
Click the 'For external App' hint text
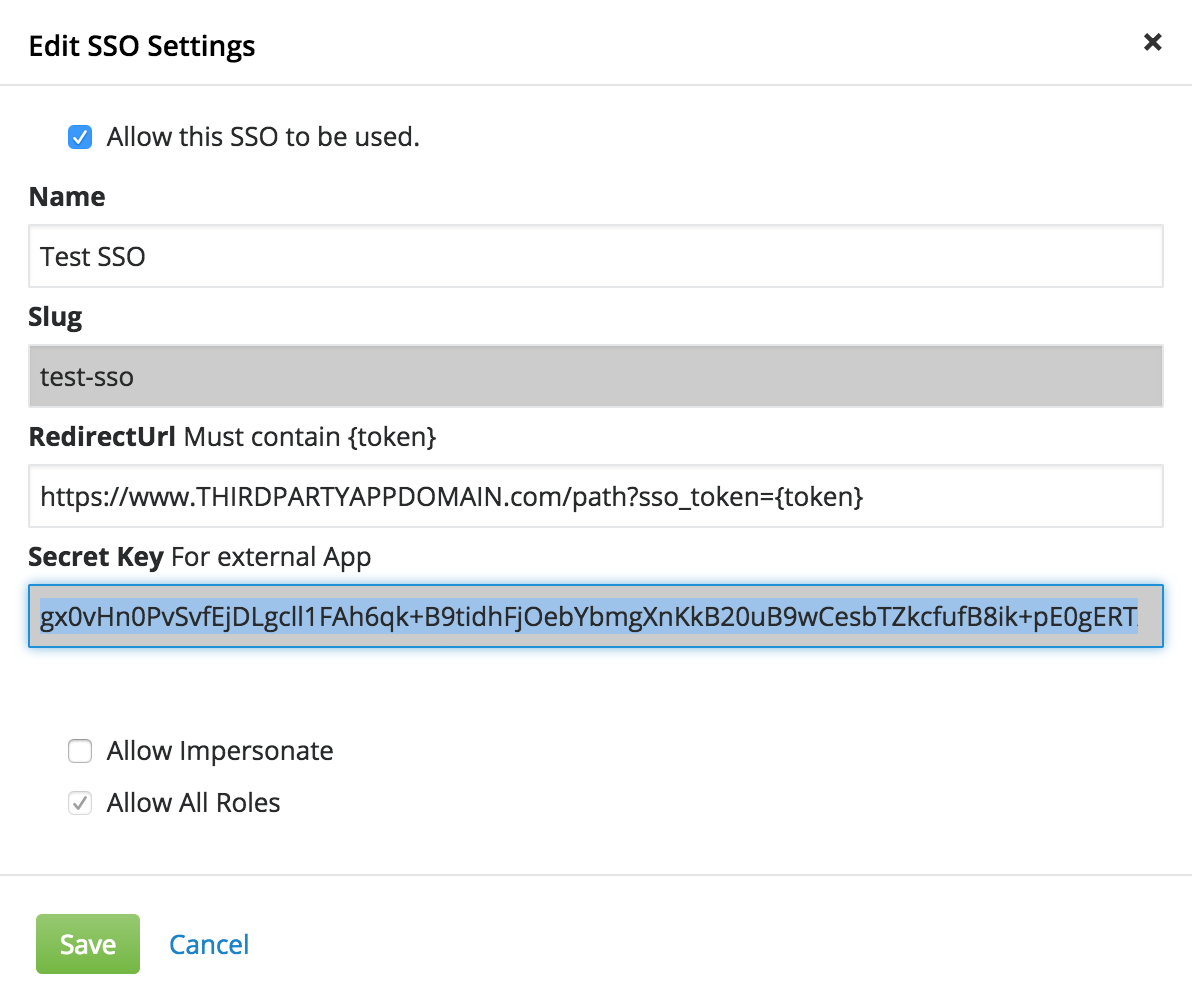(271, 557)
